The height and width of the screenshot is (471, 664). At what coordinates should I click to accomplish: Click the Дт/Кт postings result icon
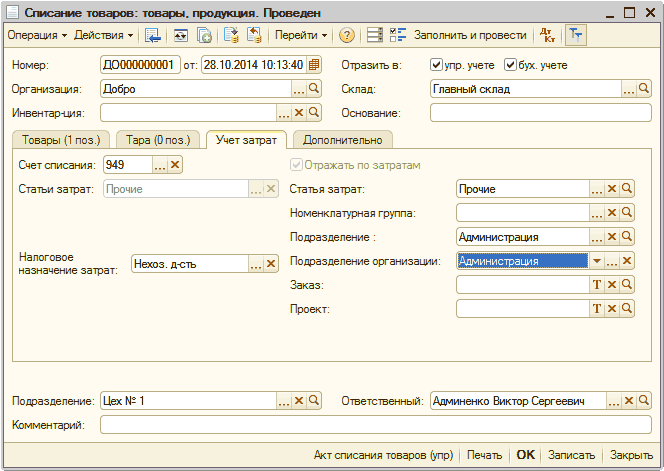click(547, 35)
